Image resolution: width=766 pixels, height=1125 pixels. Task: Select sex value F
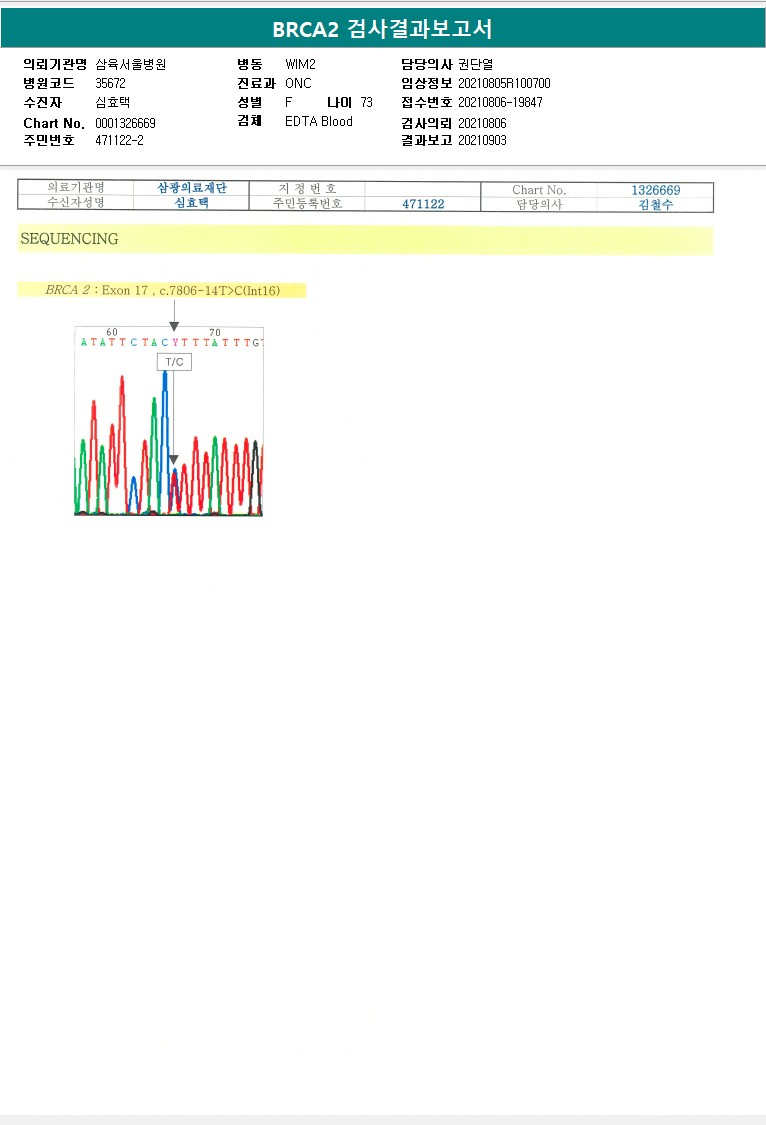288,103
